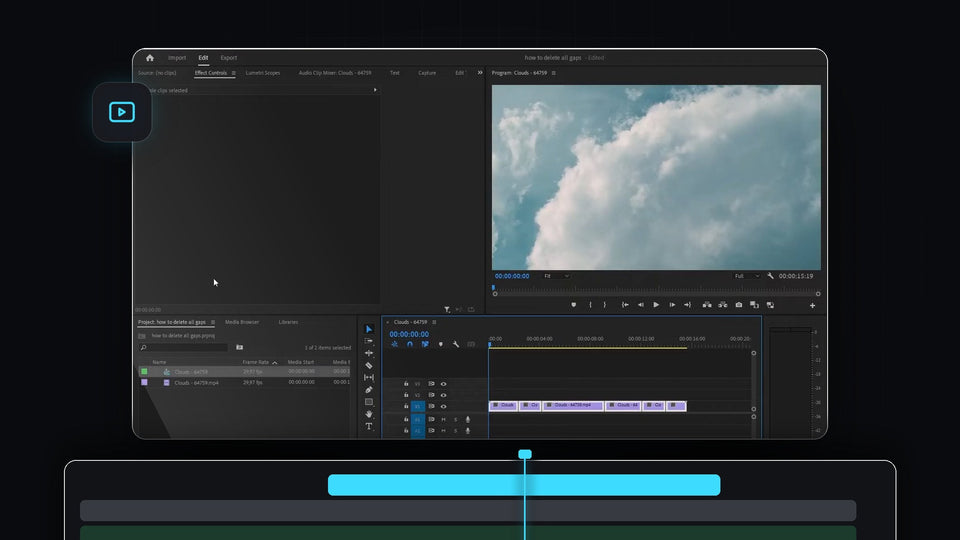
Task: Step back one frame
Action: click(640, 305)
